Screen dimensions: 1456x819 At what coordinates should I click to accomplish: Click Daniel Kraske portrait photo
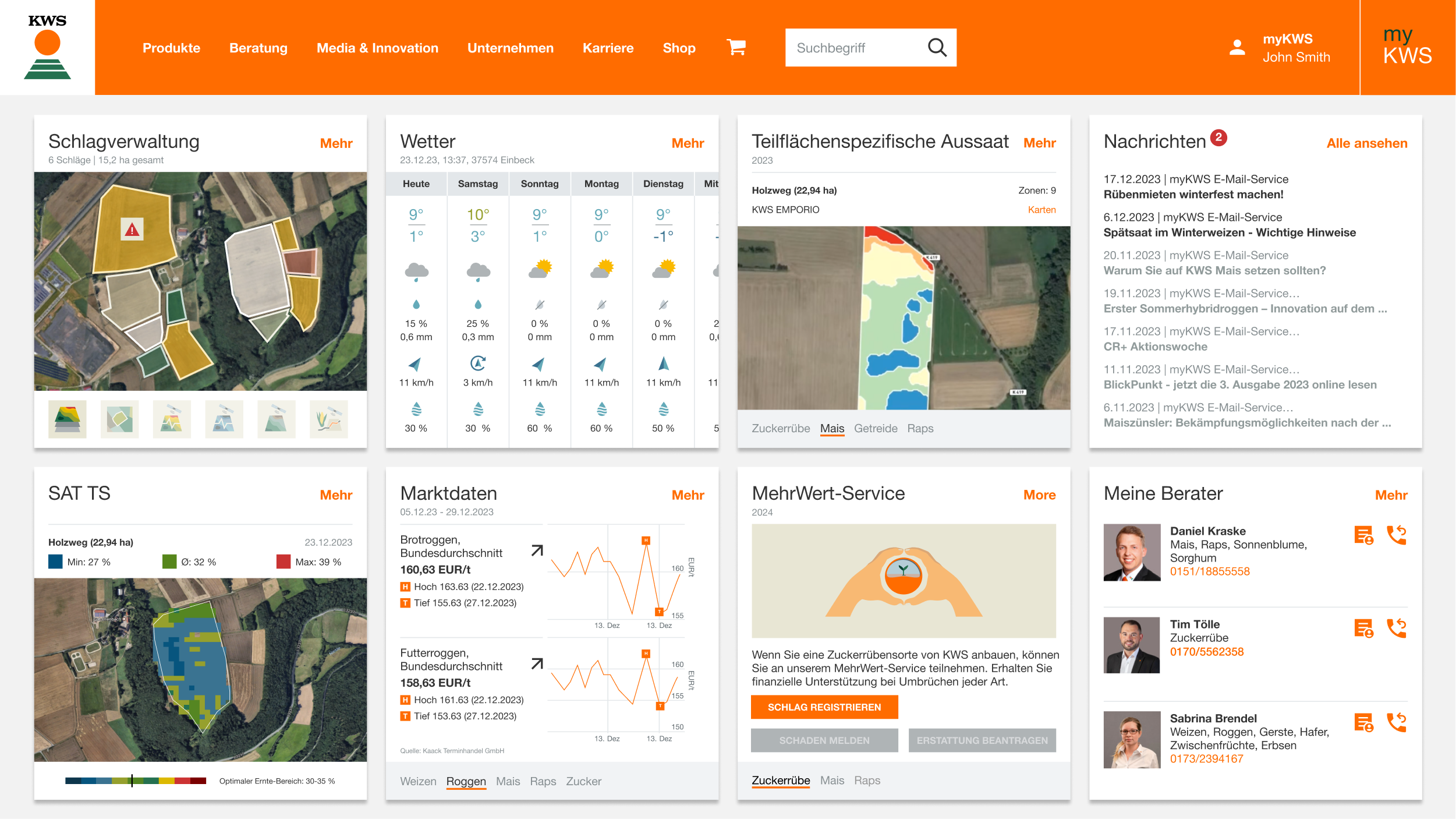click(x=1132, y=552)
